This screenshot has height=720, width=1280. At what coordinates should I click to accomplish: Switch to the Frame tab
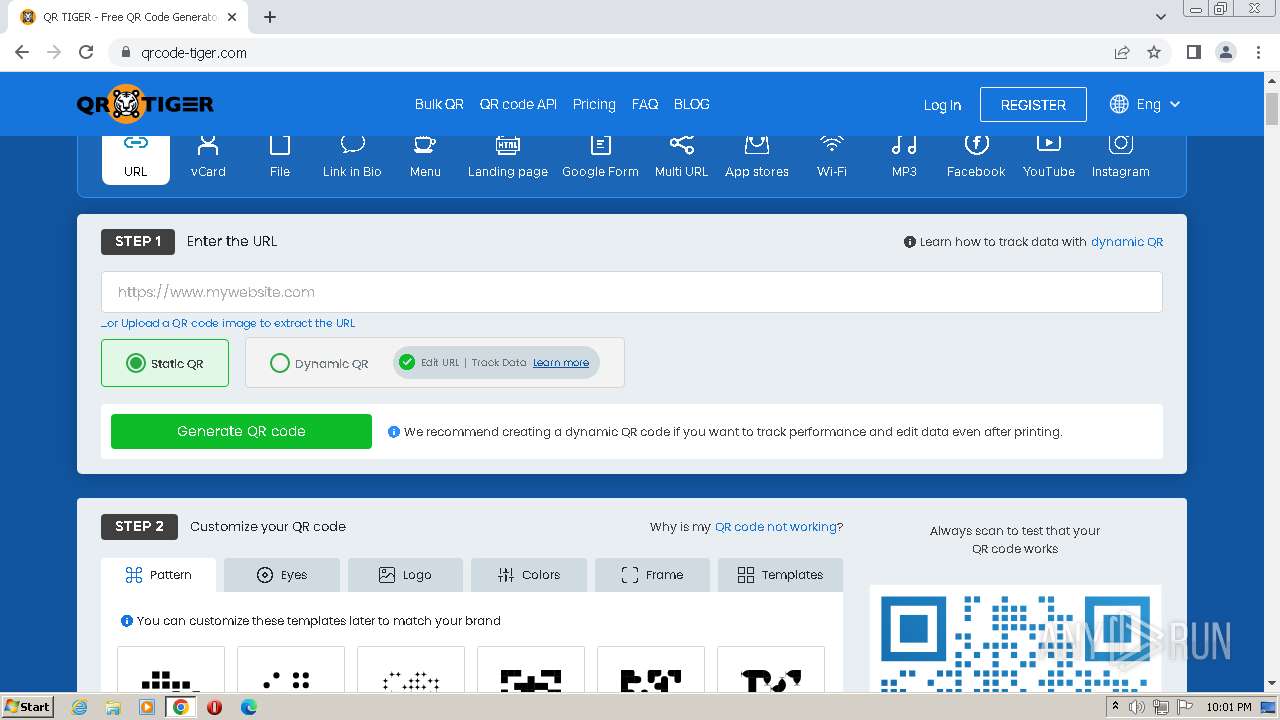click(x=652, y=575)
